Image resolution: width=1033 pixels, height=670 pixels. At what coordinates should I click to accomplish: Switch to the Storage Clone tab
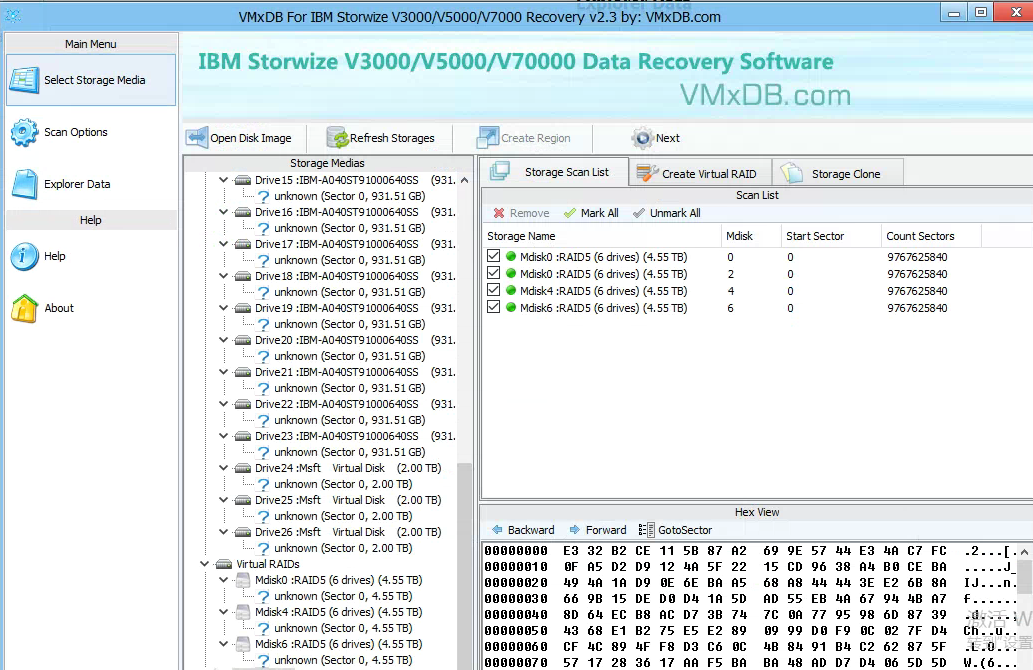[x=837, y=173]
